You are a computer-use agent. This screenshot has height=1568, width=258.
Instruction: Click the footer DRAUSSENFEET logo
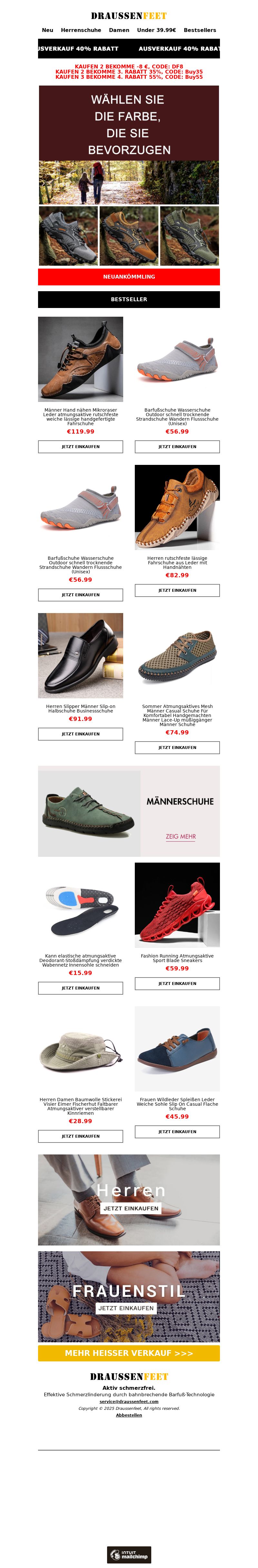[129, 1376]
